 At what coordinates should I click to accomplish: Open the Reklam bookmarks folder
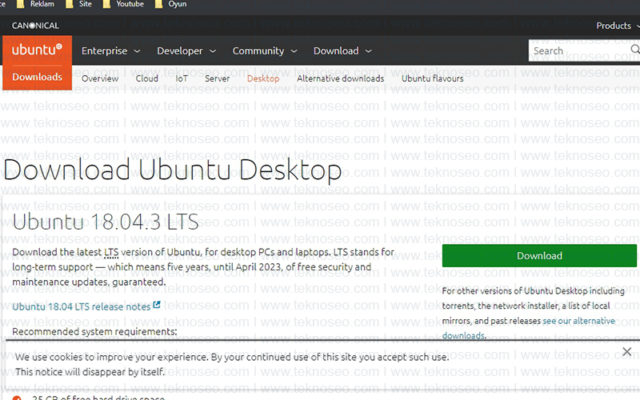tap(35, 4)
